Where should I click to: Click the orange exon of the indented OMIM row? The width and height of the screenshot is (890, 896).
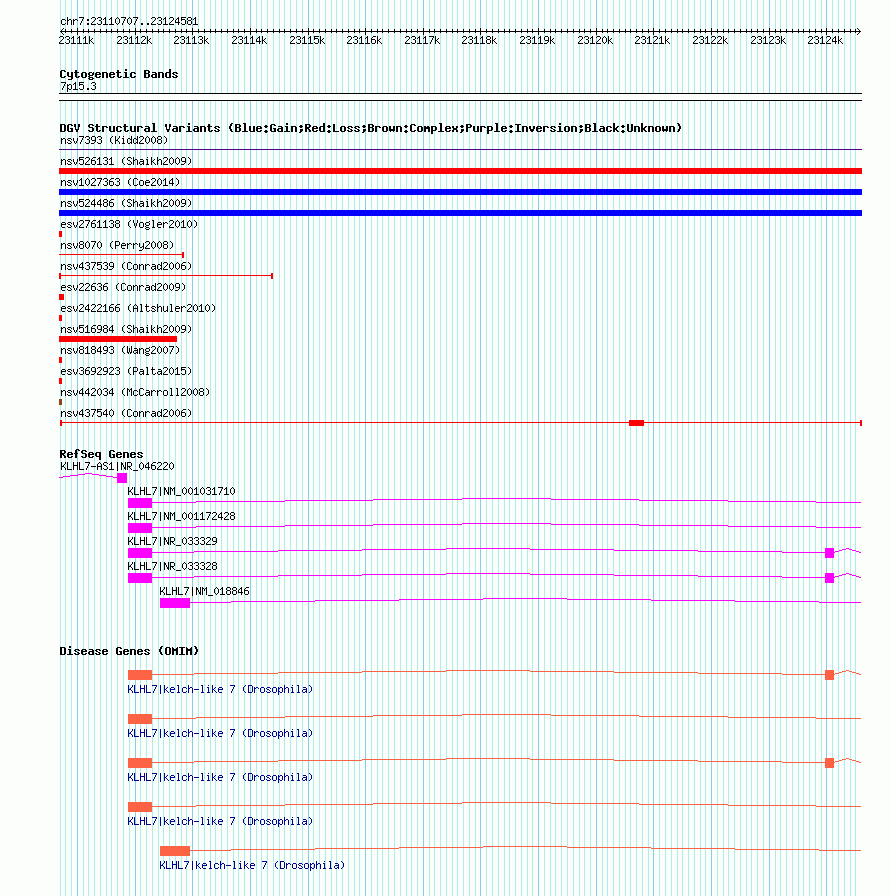tap(175, 851)
